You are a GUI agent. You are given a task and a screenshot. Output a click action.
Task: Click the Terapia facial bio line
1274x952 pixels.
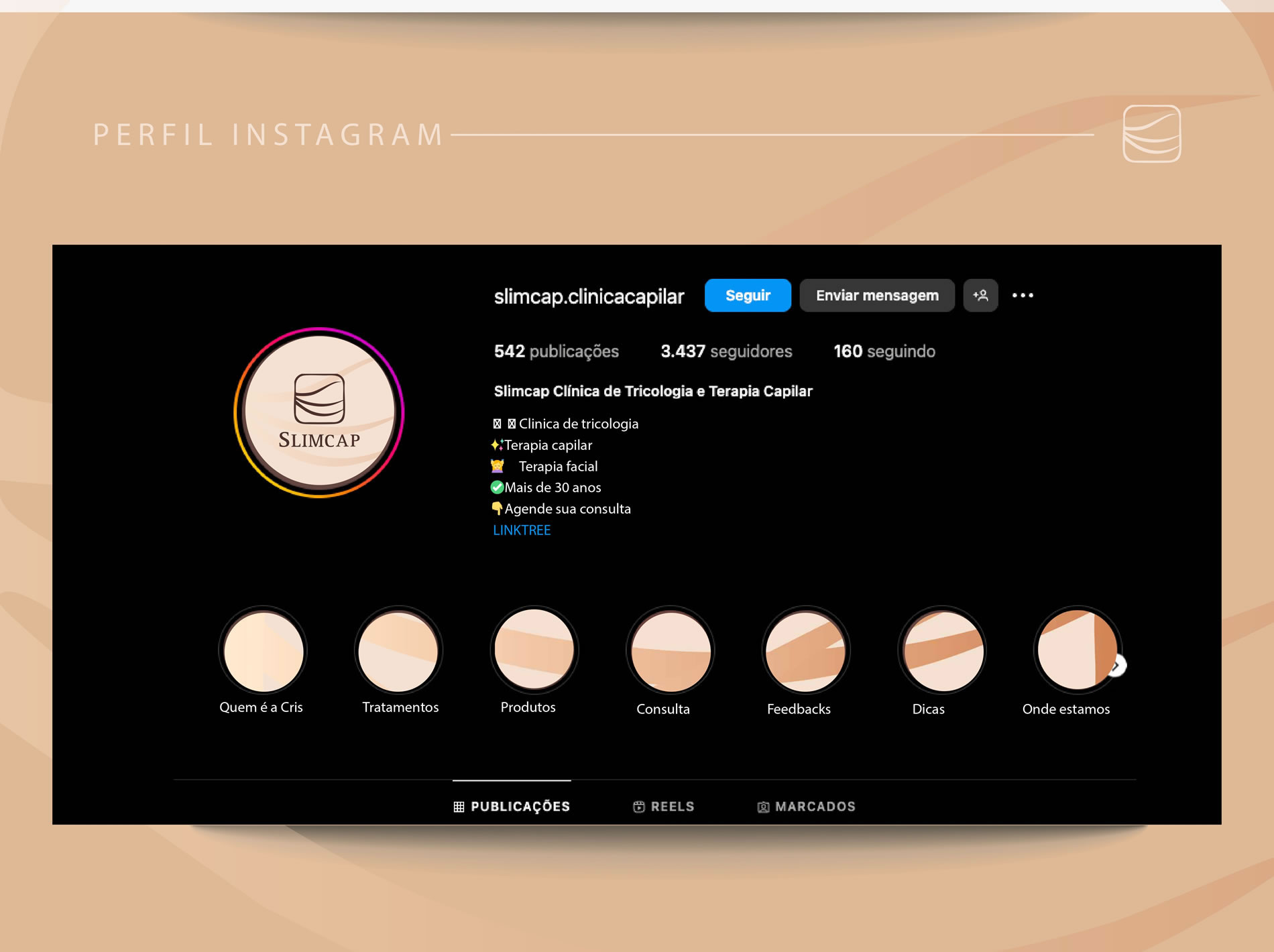[x=544, y=467]
